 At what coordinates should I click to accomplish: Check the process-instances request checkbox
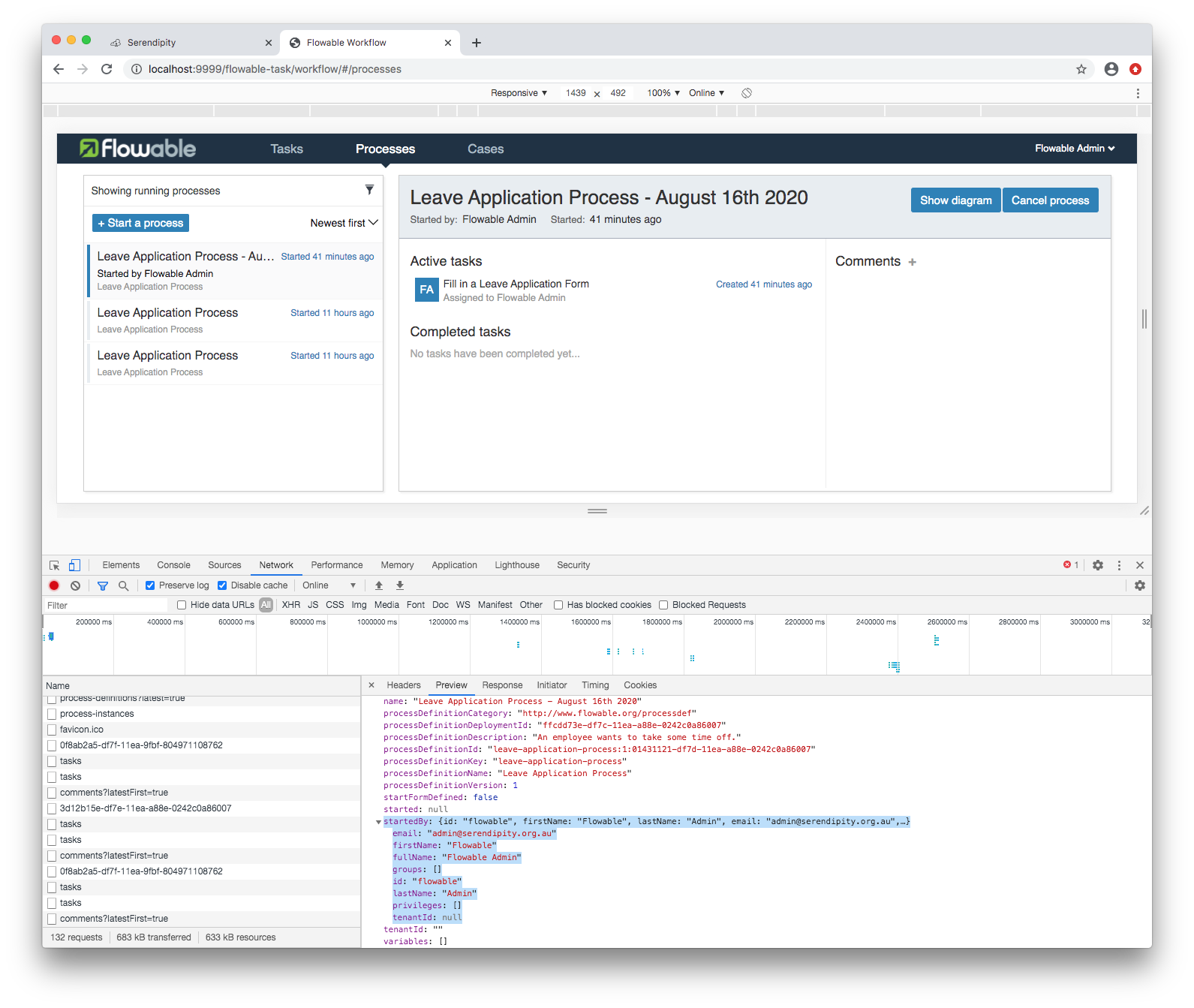point(52,714)
